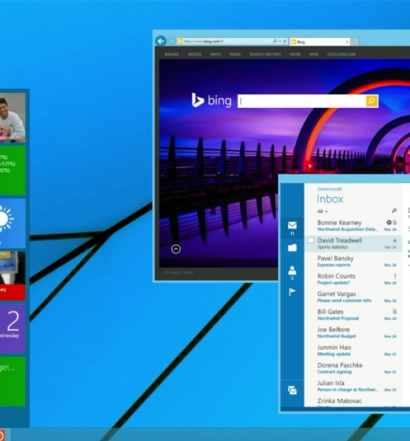
Task: Click the search icon in Mail Inbox
Action: point(394,211)
